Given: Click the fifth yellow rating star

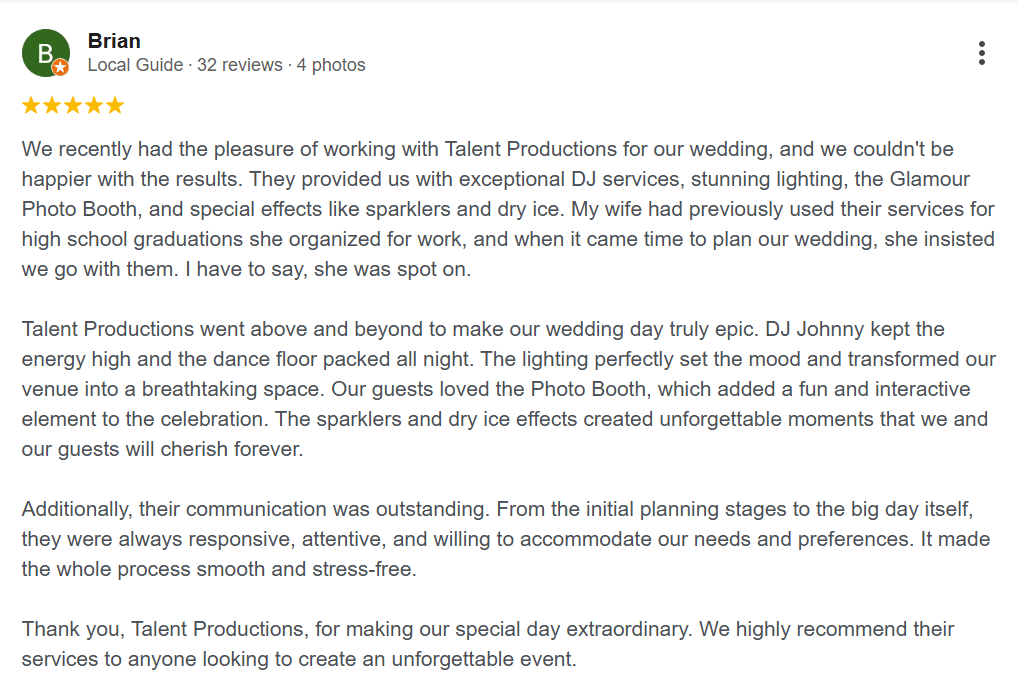Looking at the screenshot, I should 115,105.
